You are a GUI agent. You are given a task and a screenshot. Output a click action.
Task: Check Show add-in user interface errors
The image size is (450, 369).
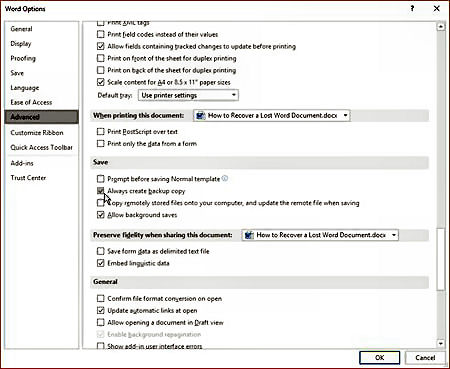coord(100,346)
